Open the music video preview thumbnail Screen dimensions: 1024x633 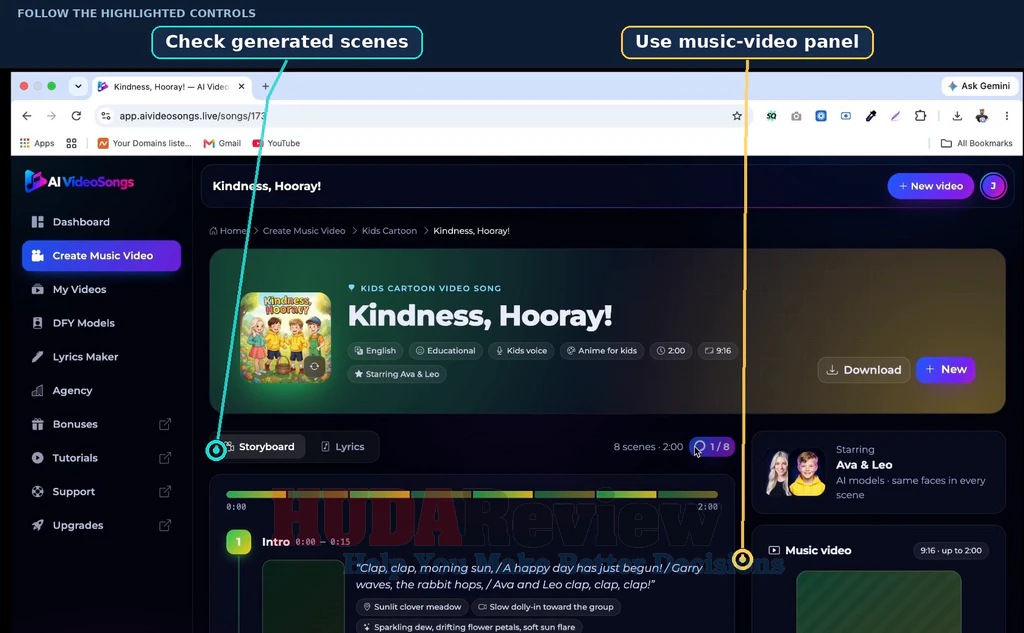coord(878,602)
